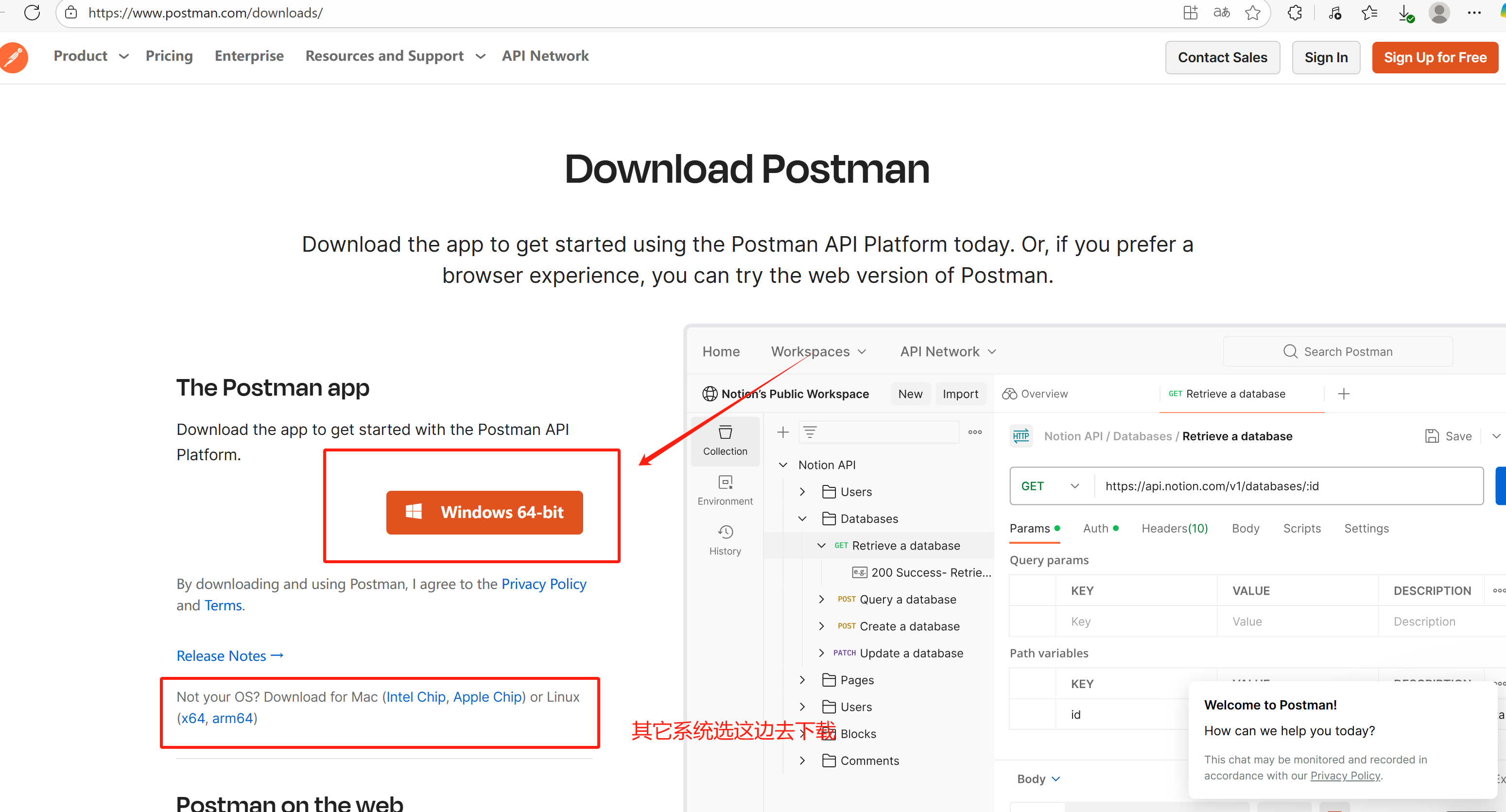Collapse the Notion API collection tree

(x=783, y=465)
